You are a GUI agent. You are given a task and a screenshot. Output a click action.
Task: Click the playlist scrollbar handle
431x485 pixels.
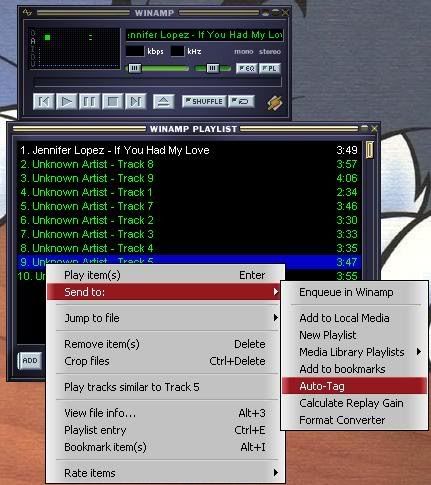(369, 150)
